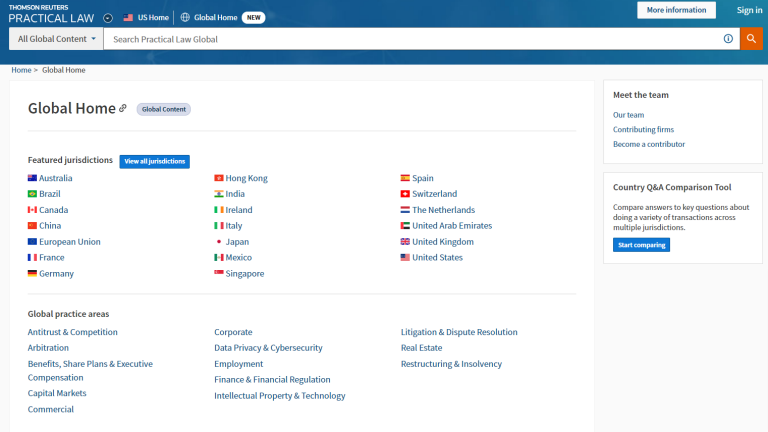Viewport: 768px width, 432px height.
Task: Select Global Home in top navigation
Action: click(x=215, y=17)
